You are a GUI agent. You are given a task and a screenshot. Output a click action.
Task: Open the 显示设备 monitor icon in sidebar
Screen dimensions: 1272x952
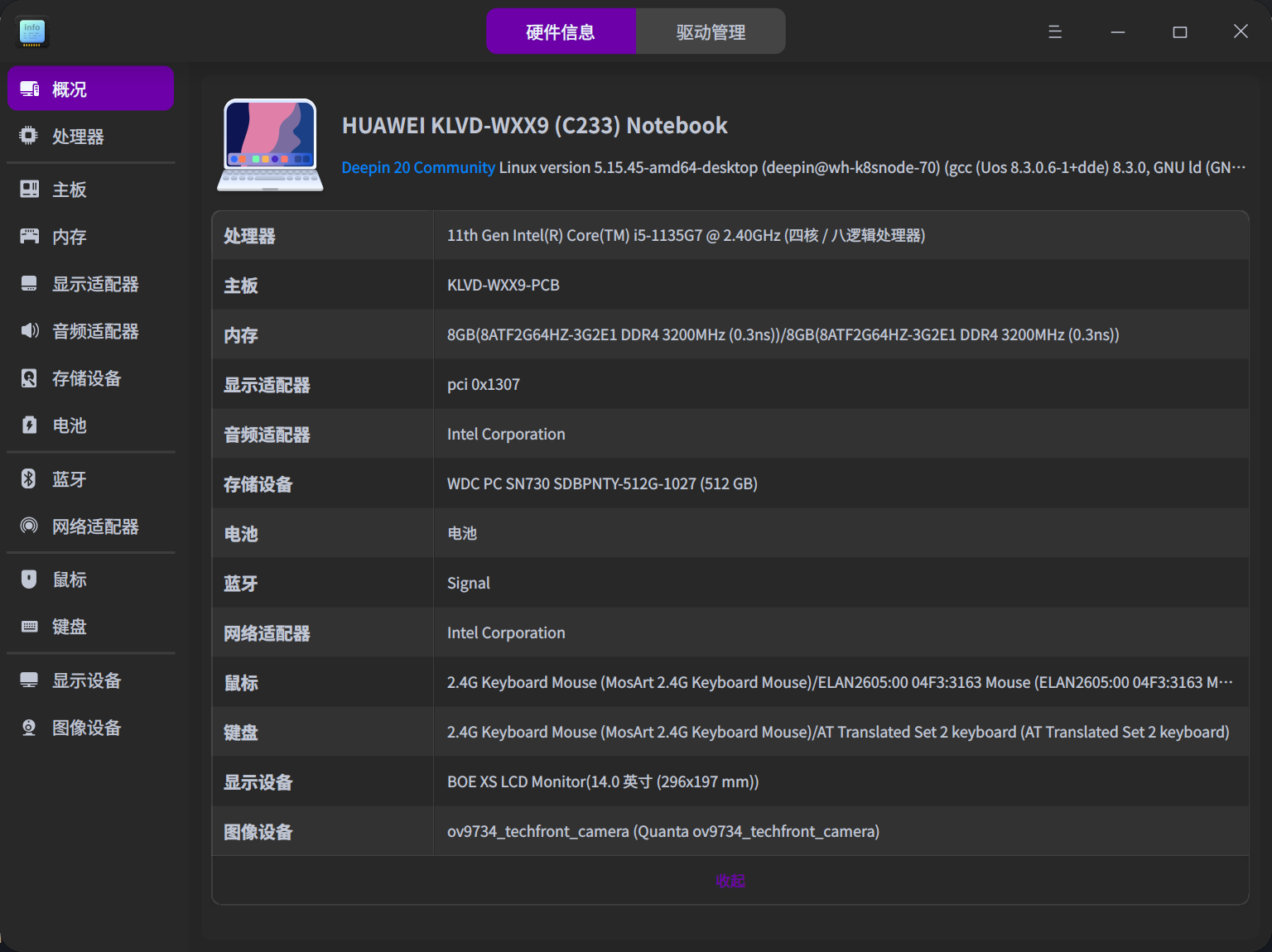[x=29, y=680]
